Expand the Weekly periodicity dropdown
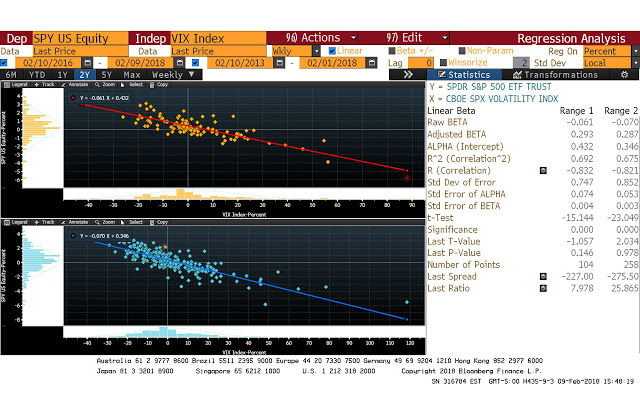The image size is (640, 394). coord(191,75)
